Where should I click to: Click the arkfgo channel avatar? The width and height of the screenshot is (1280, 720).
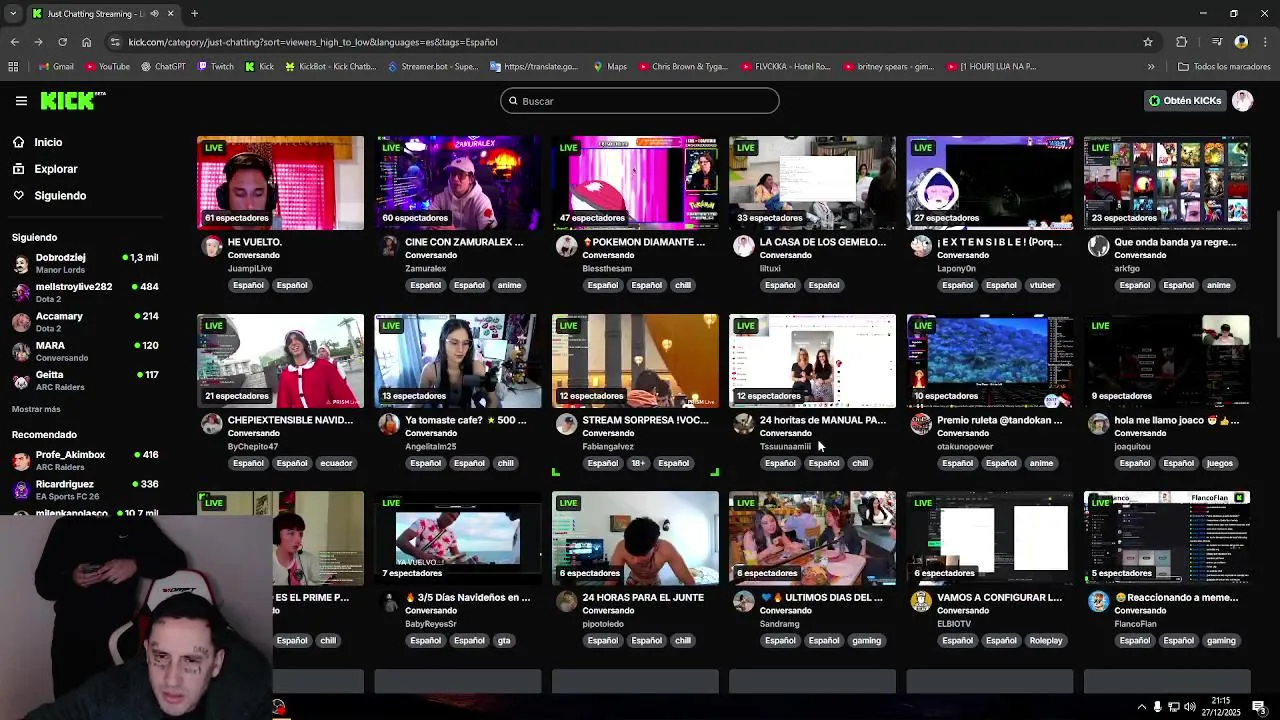coord(1098,246)
